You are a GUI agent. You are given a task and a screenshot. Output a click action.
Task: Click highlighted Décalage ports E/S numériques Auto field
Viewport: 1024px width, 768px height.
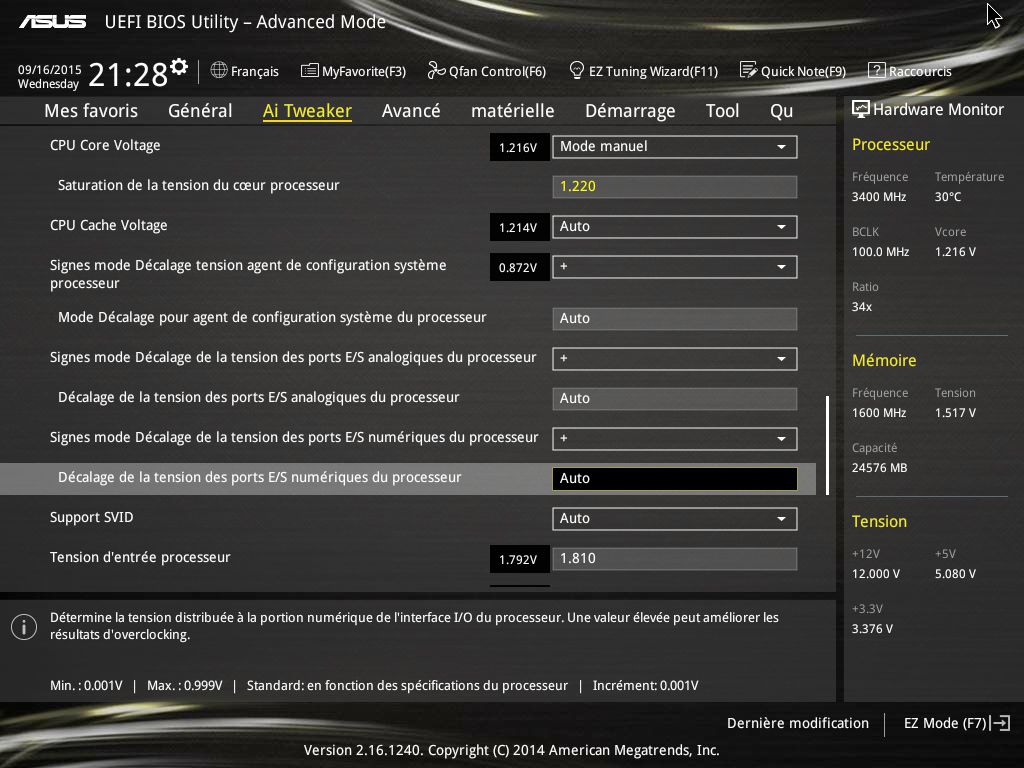point(675,479)
